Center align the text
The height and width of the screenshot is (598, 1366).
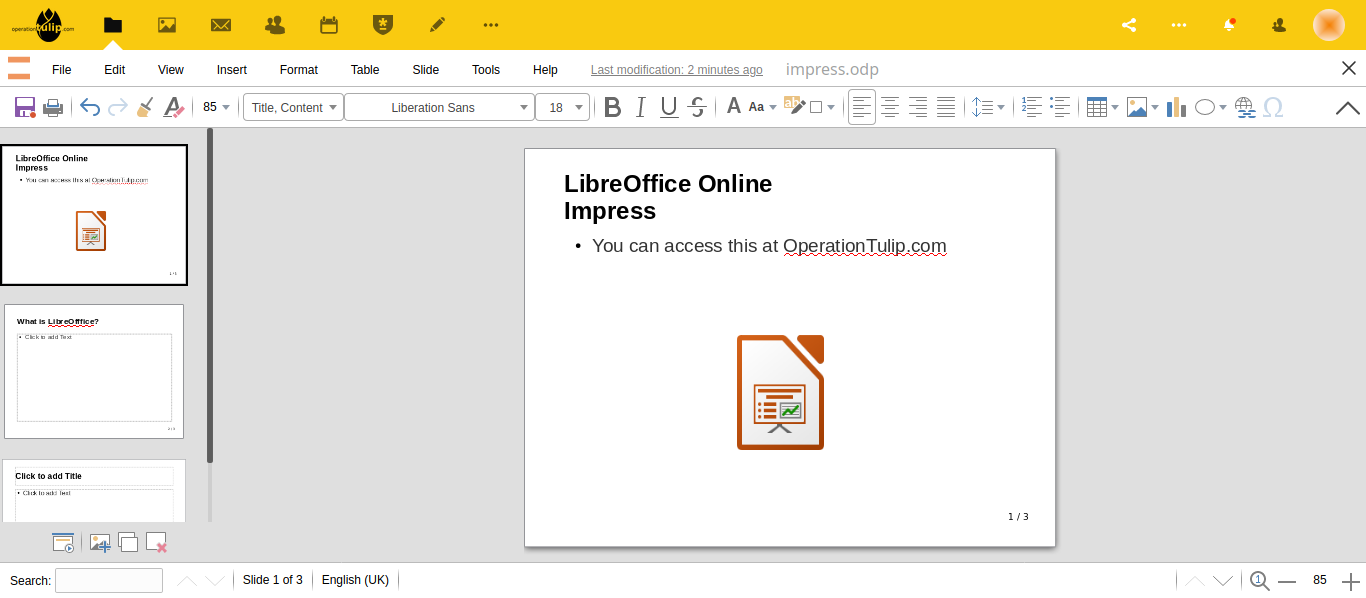pyautogui.click(x=890, y=107)
